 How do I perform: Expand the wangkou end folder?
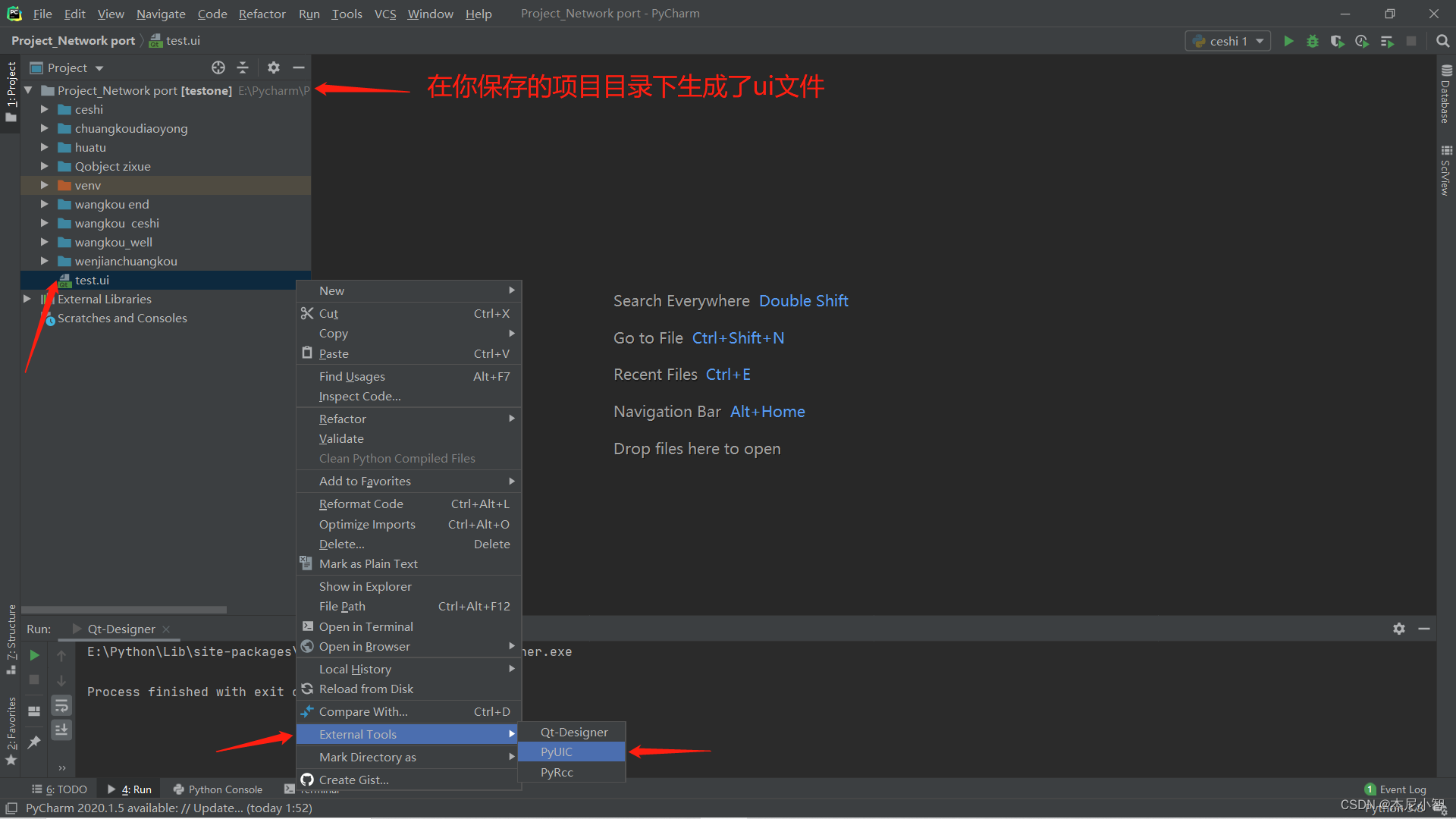point(44,204)
